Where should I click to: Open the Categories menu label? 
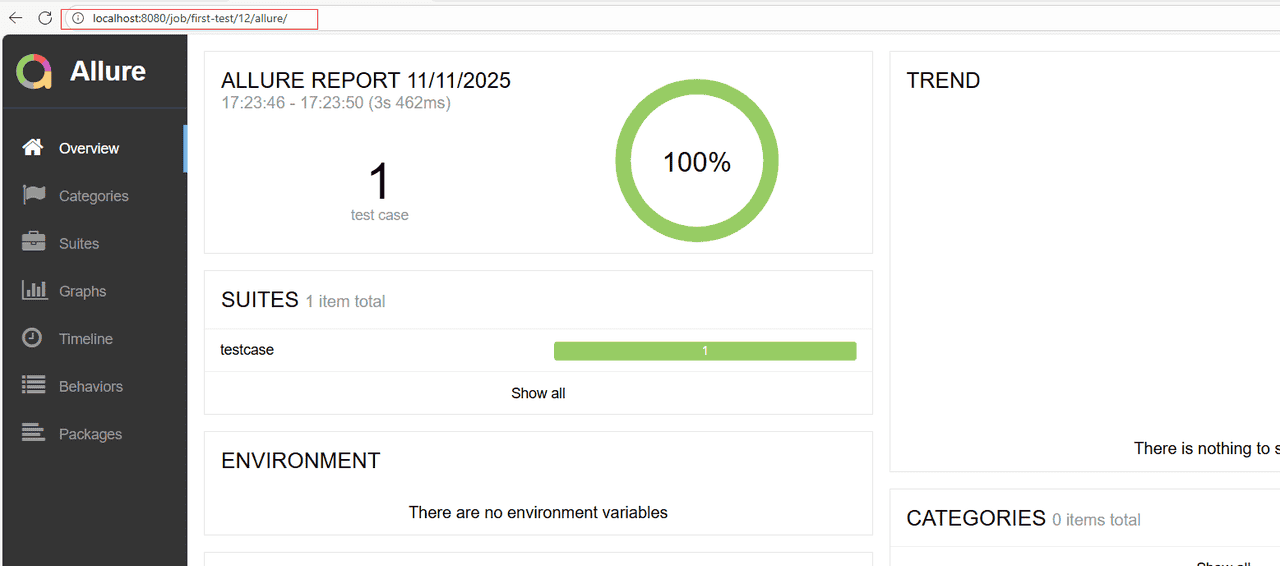click(94, 196)
